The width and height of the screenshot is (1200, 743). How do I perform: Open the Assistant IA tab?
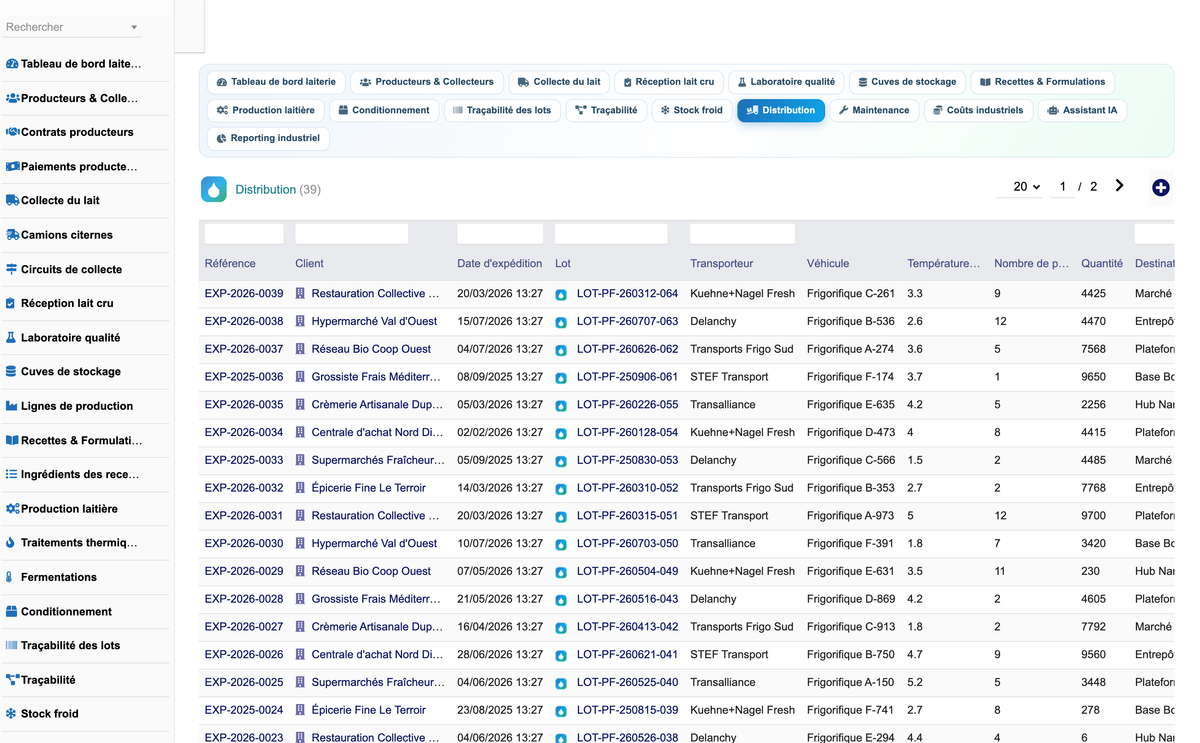click(x=1082, y=110)
